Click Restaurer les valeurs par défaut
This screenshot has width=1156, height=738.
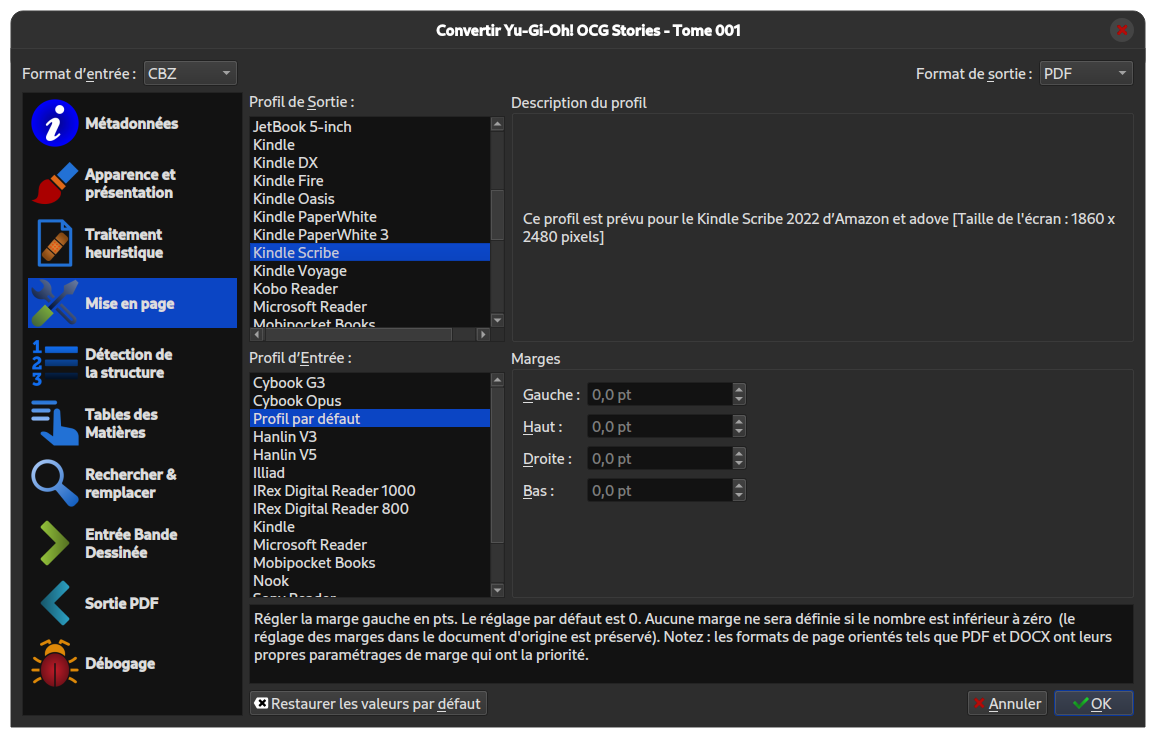[x=367, y=703]
